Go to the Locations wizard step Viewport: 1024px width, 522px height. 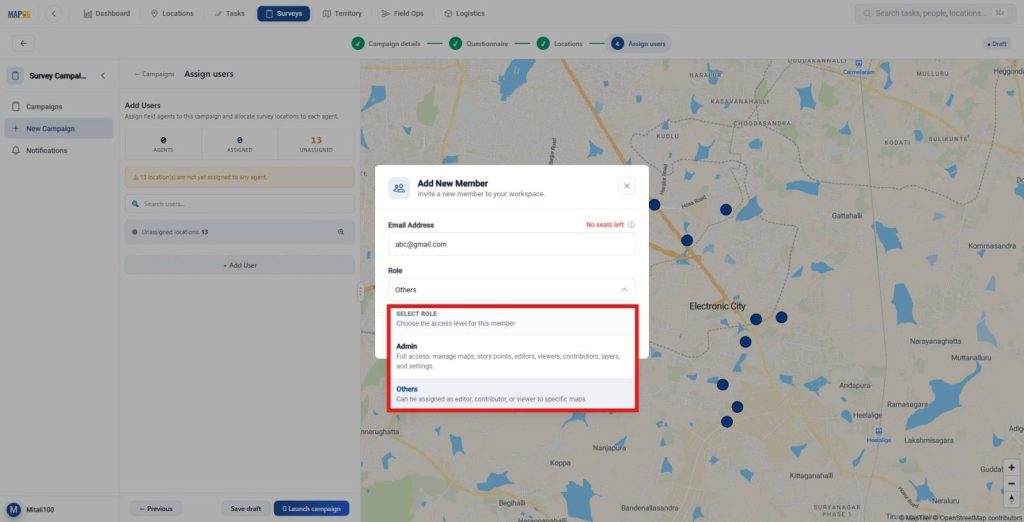[x=560, y=44]
